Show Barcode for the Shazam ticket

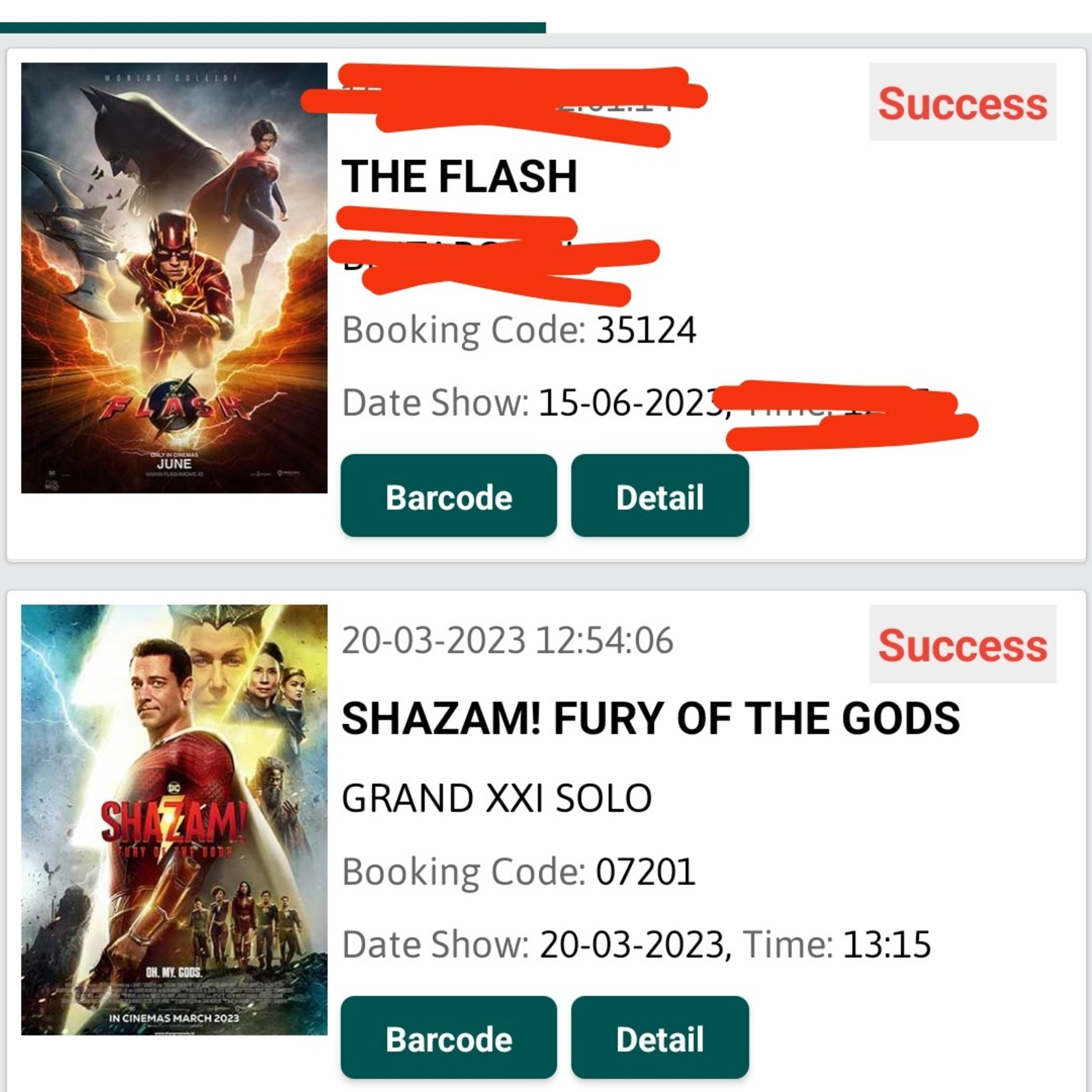click(448, 1038)
